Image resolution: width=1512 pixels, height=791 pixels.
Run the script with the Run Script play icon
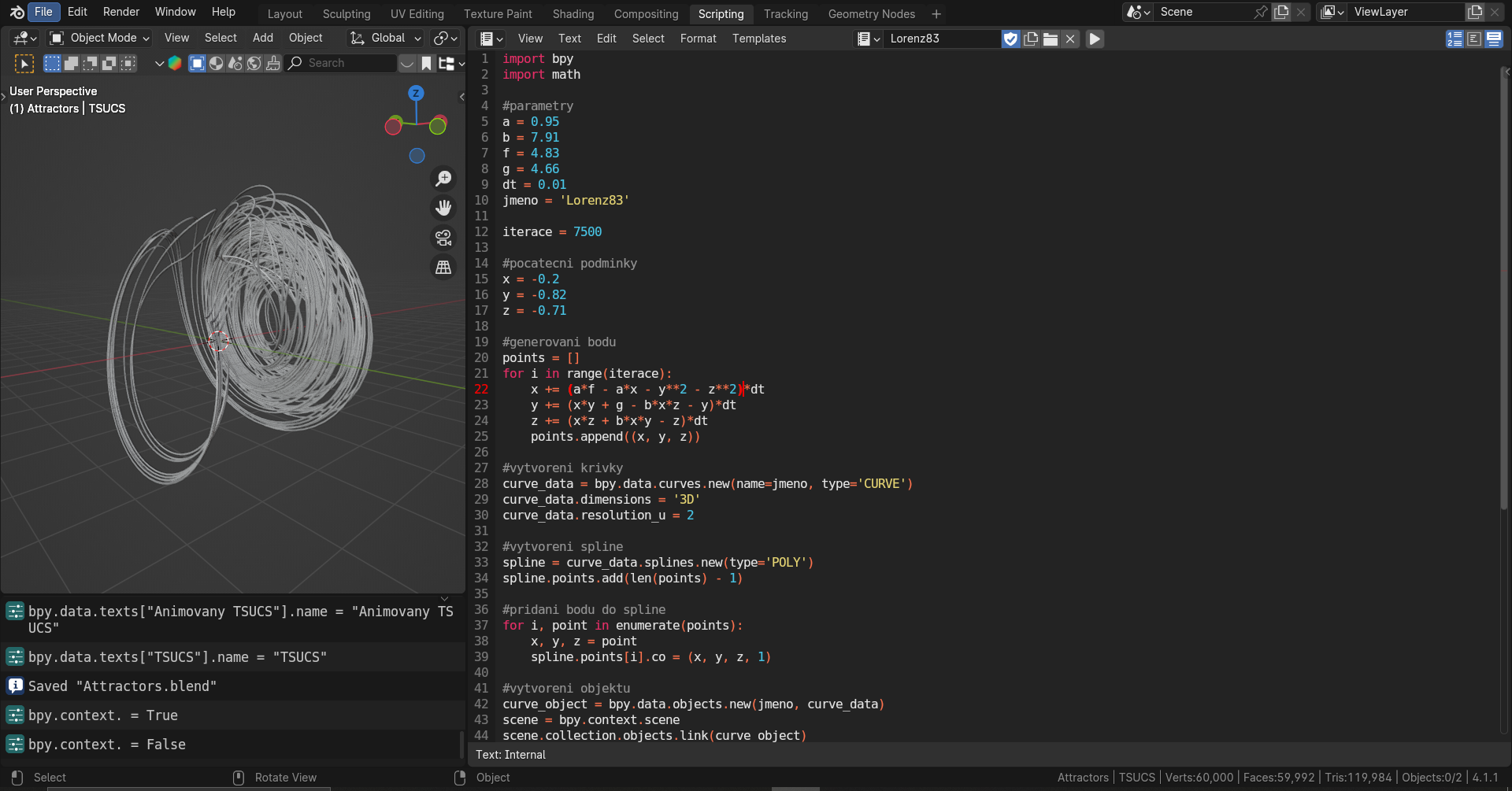tap(1095, 39)
